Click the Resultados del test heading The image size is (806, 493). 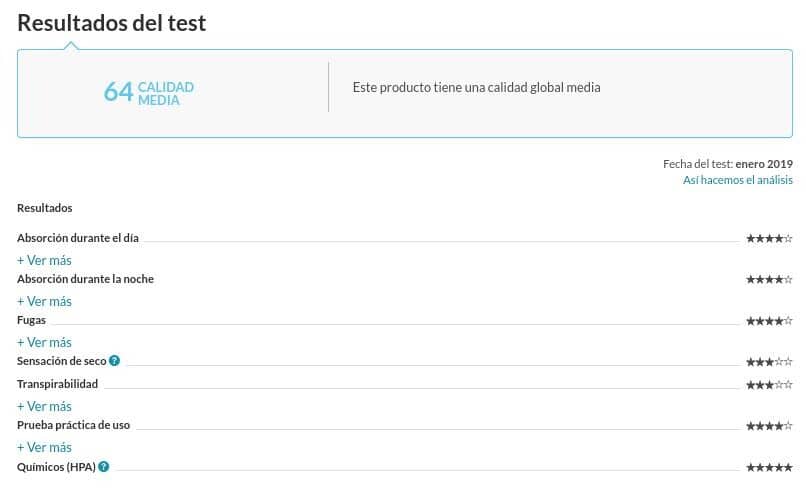click(x=112, y=23)
